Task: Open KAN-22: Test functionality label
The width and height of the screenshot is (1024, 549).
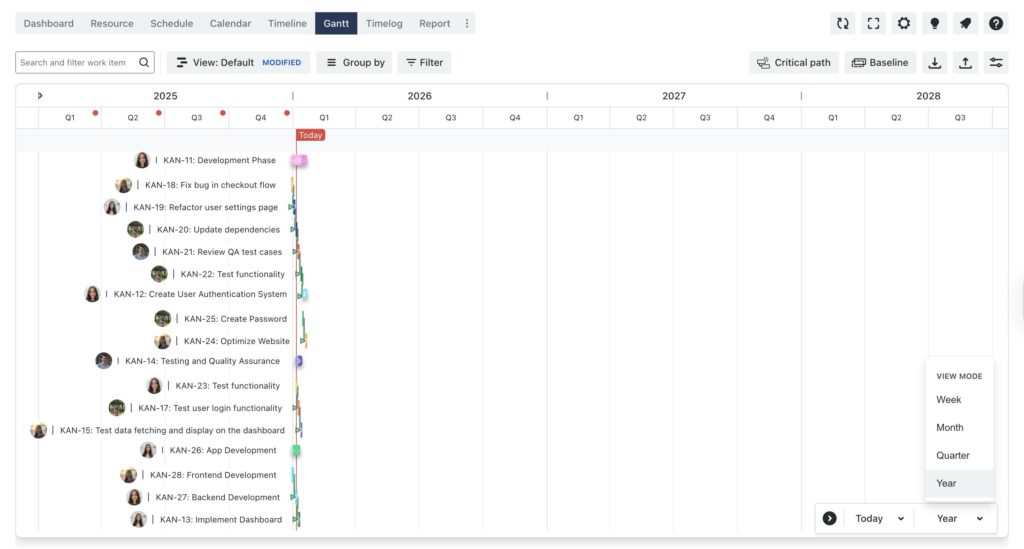Action: (232, 274)
